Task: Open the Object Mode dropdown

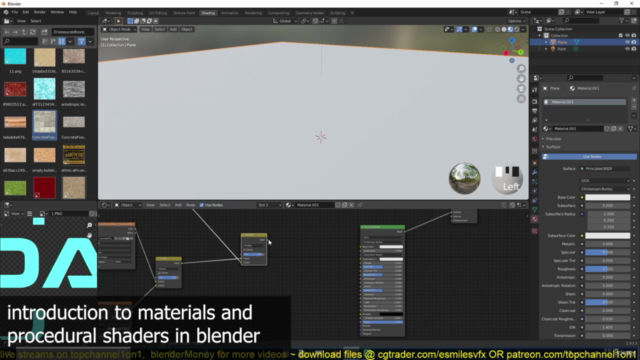Action: click(x=119, y=29)
